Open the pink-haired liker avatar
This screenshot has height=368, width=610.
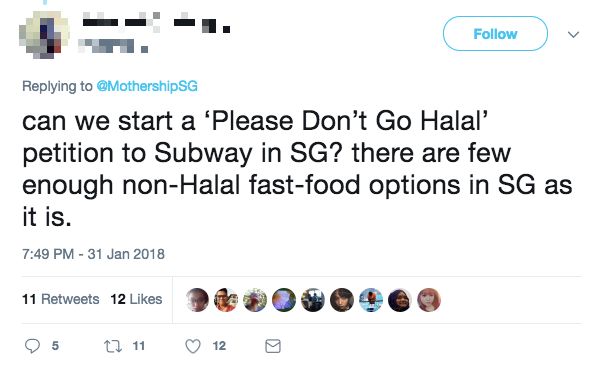(429, 300)
